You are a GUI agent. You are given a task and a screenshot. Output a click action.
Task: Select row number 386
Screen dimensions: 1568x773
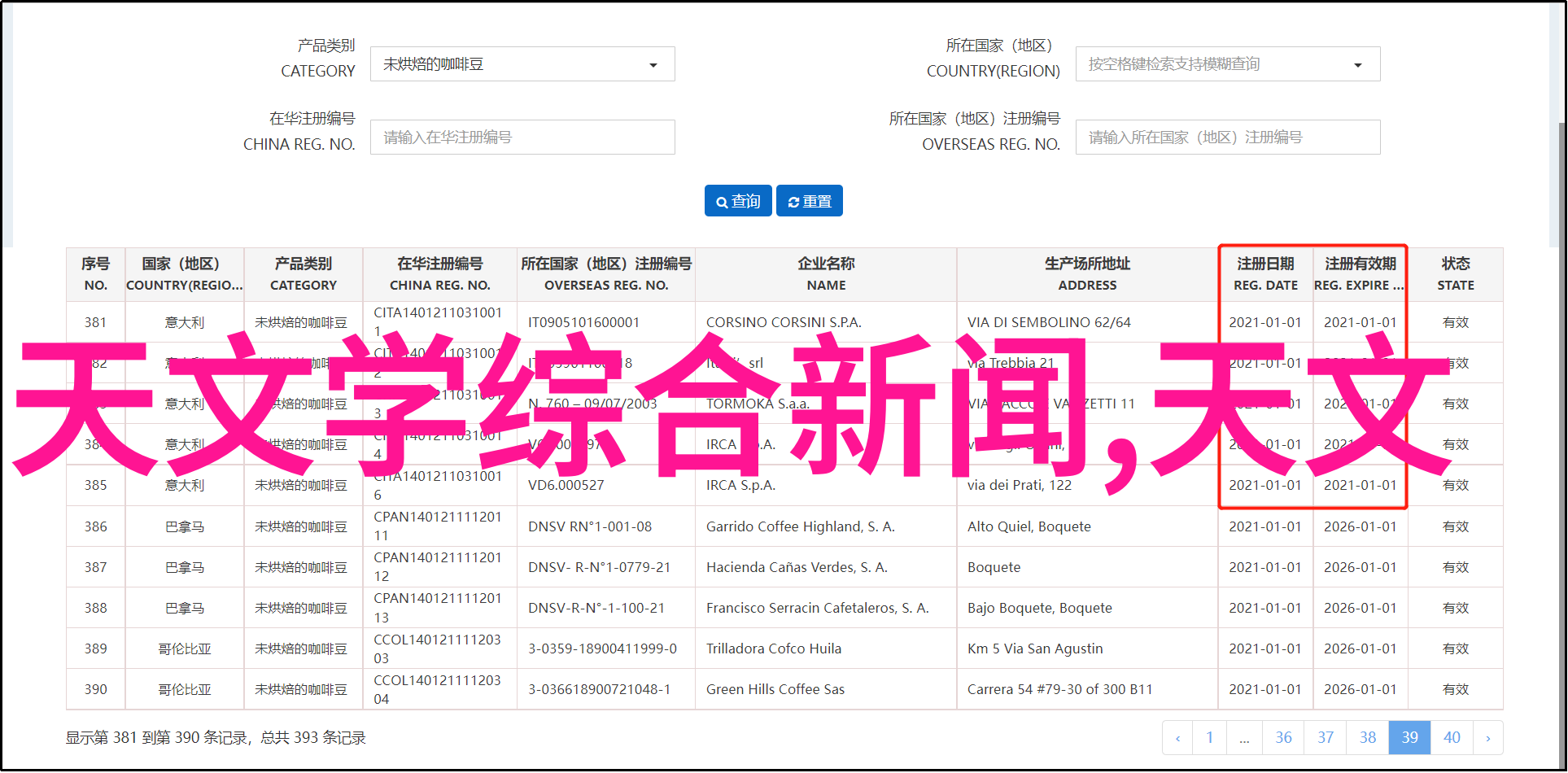[95, 526]
